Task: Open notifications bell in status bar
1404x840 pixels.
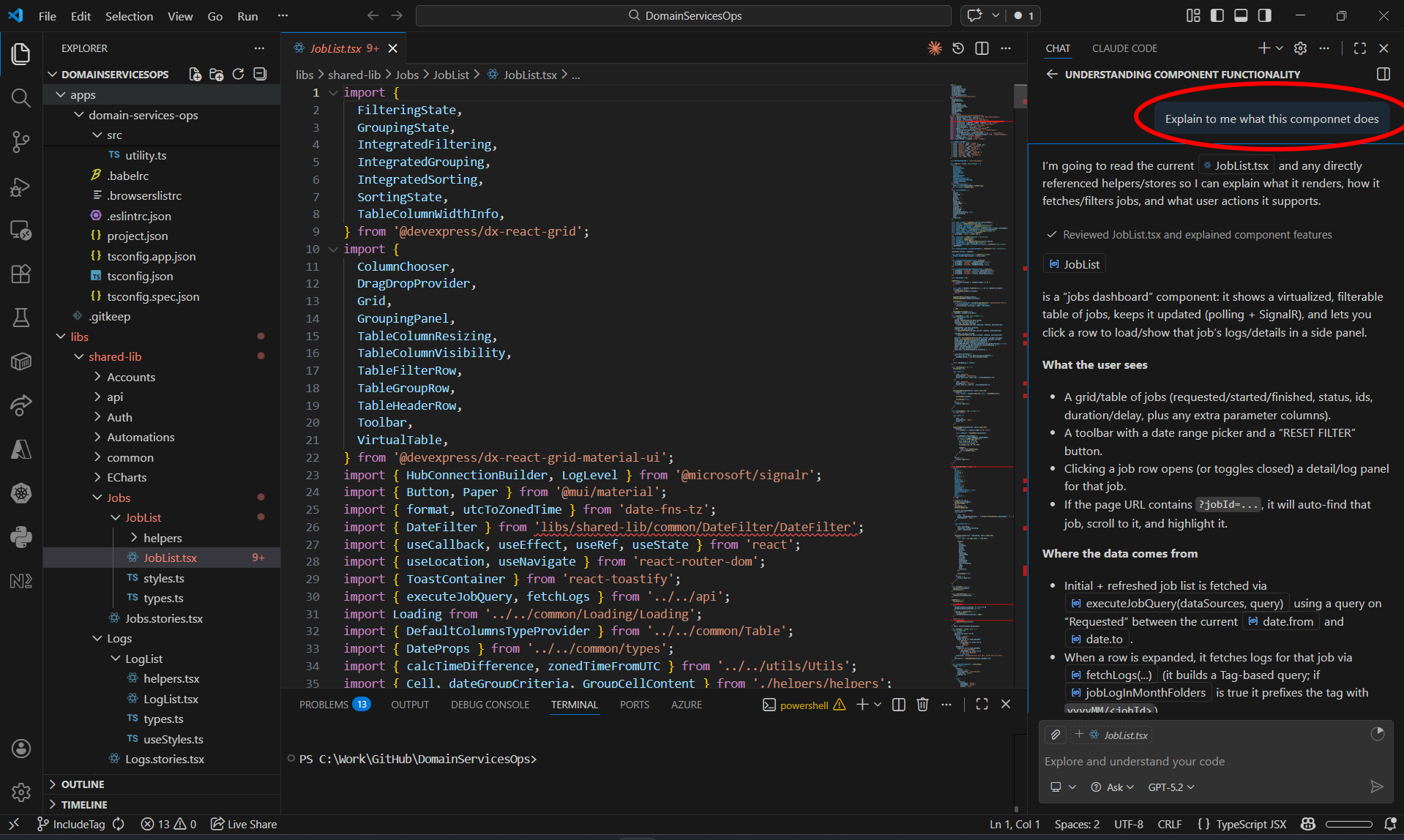Action: click(x=1390, y=824)
